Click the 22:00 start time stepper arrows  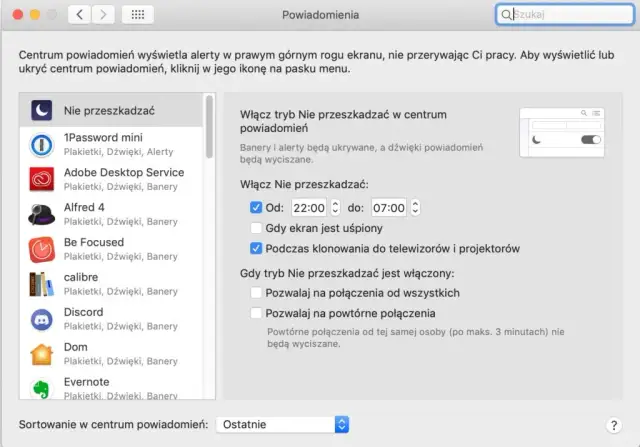[x=335, y=207]
